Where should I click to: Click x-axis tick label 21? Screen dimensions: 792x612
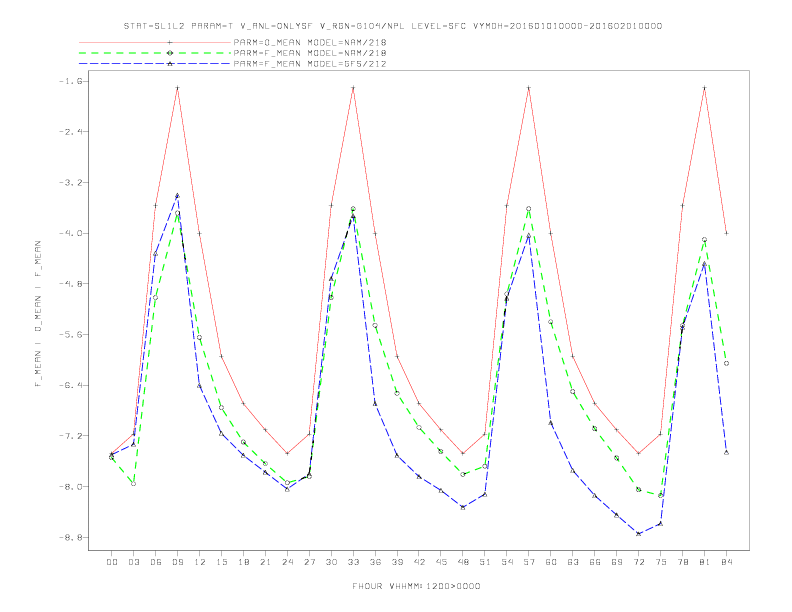(265, 562)
